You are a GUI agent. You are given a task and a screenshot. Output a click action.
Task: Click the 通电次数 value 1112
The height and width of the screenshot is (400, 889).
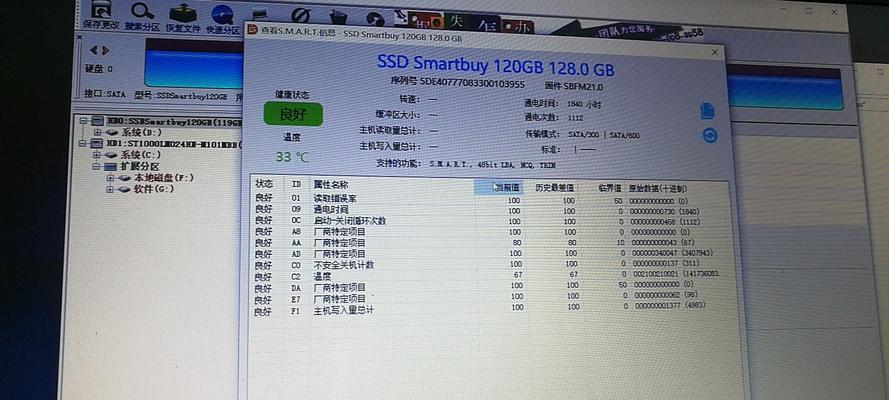[x=575, y=118]
